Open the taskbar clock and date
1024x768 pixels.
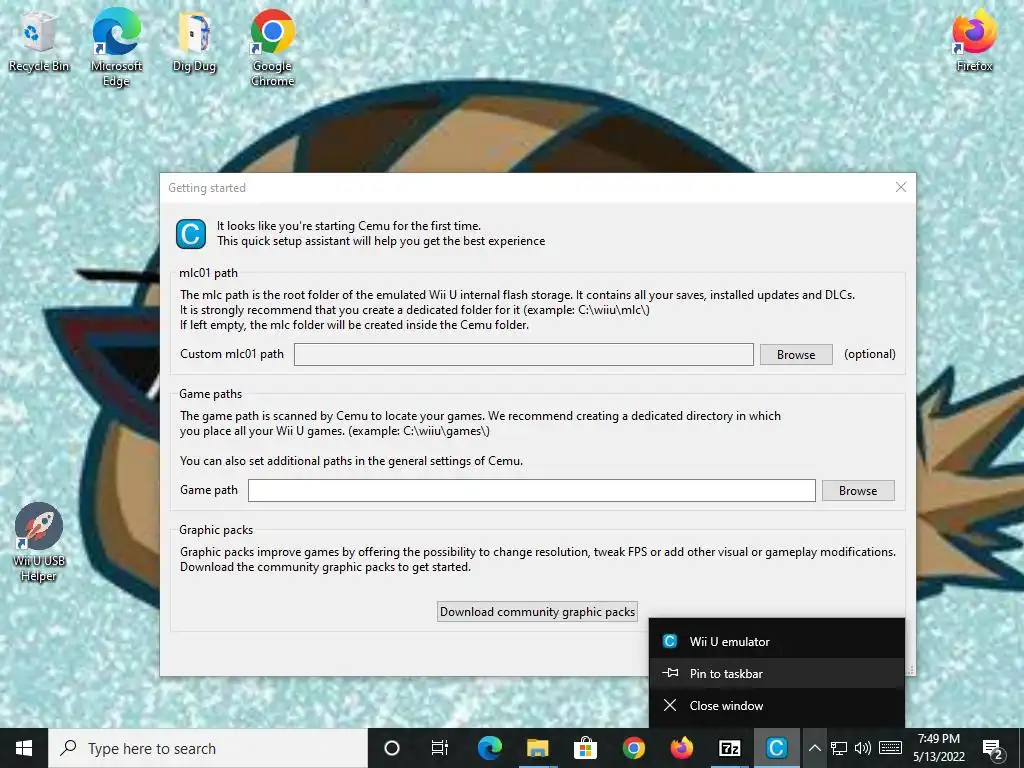click(x=938, y=748)
